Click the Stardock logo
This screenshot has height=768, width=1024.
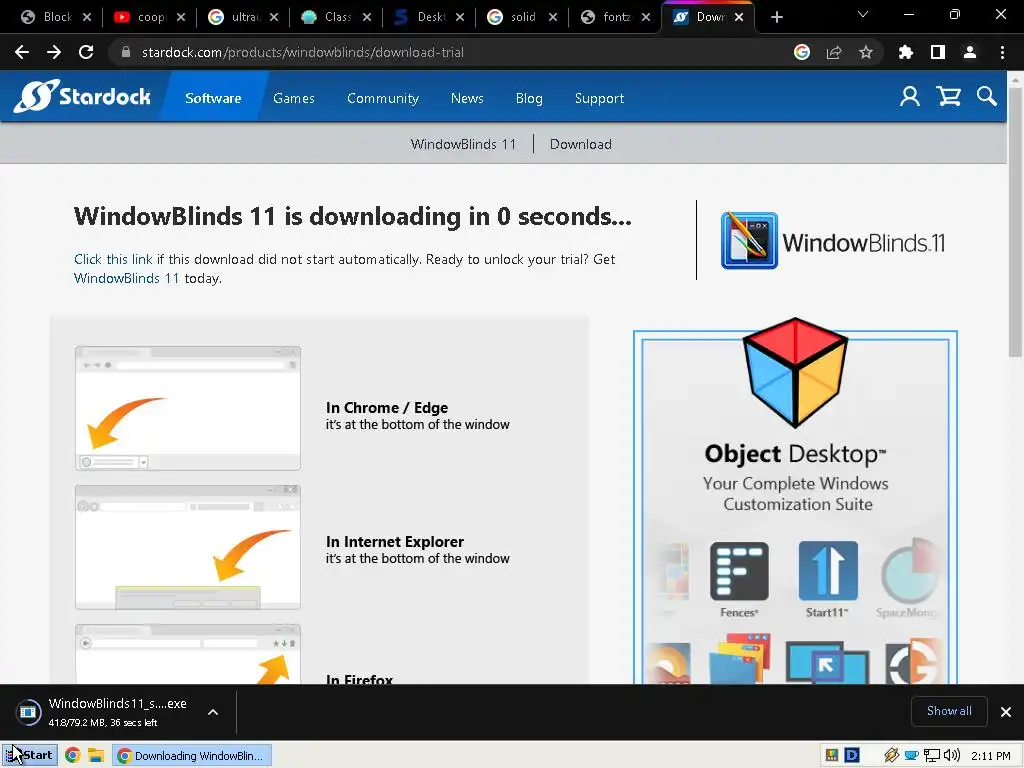click(x=82, y=97)
